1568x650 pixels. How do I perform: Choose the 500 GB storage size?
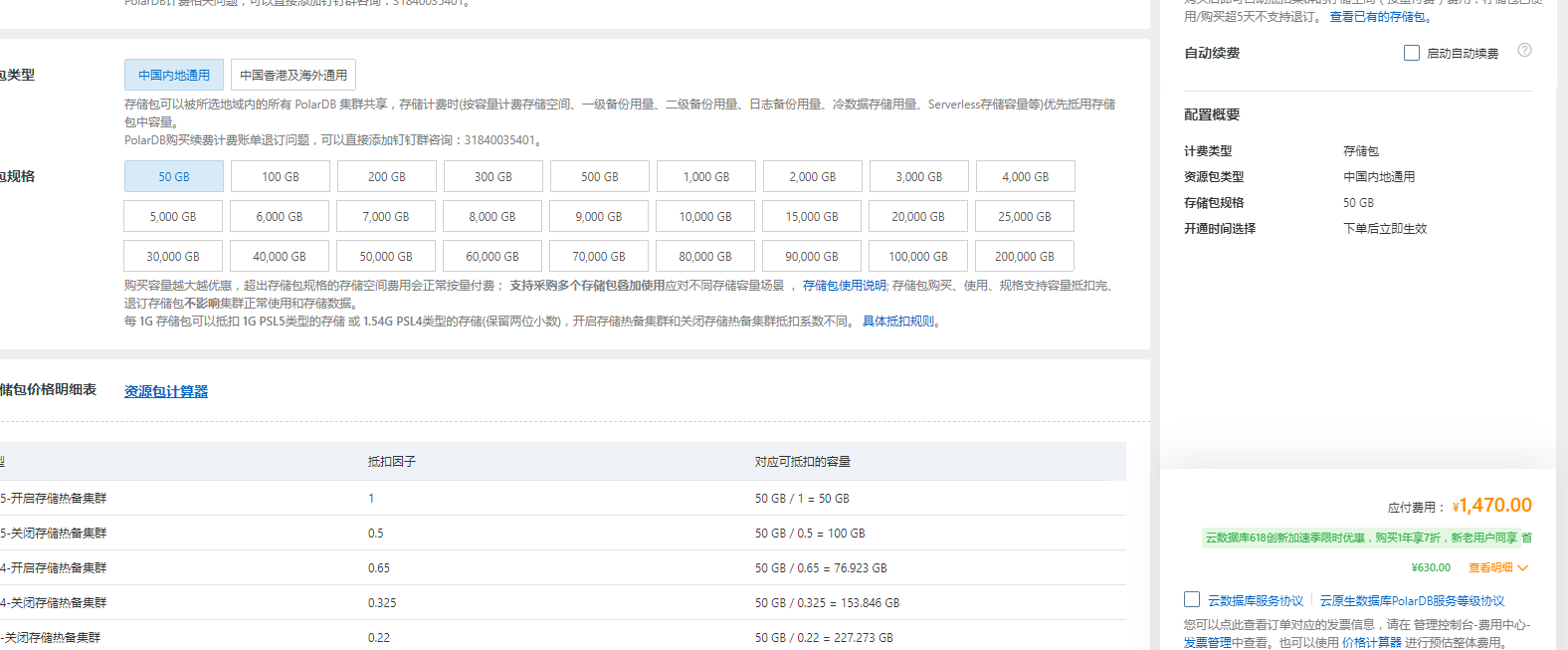click(x=600, y=176)
